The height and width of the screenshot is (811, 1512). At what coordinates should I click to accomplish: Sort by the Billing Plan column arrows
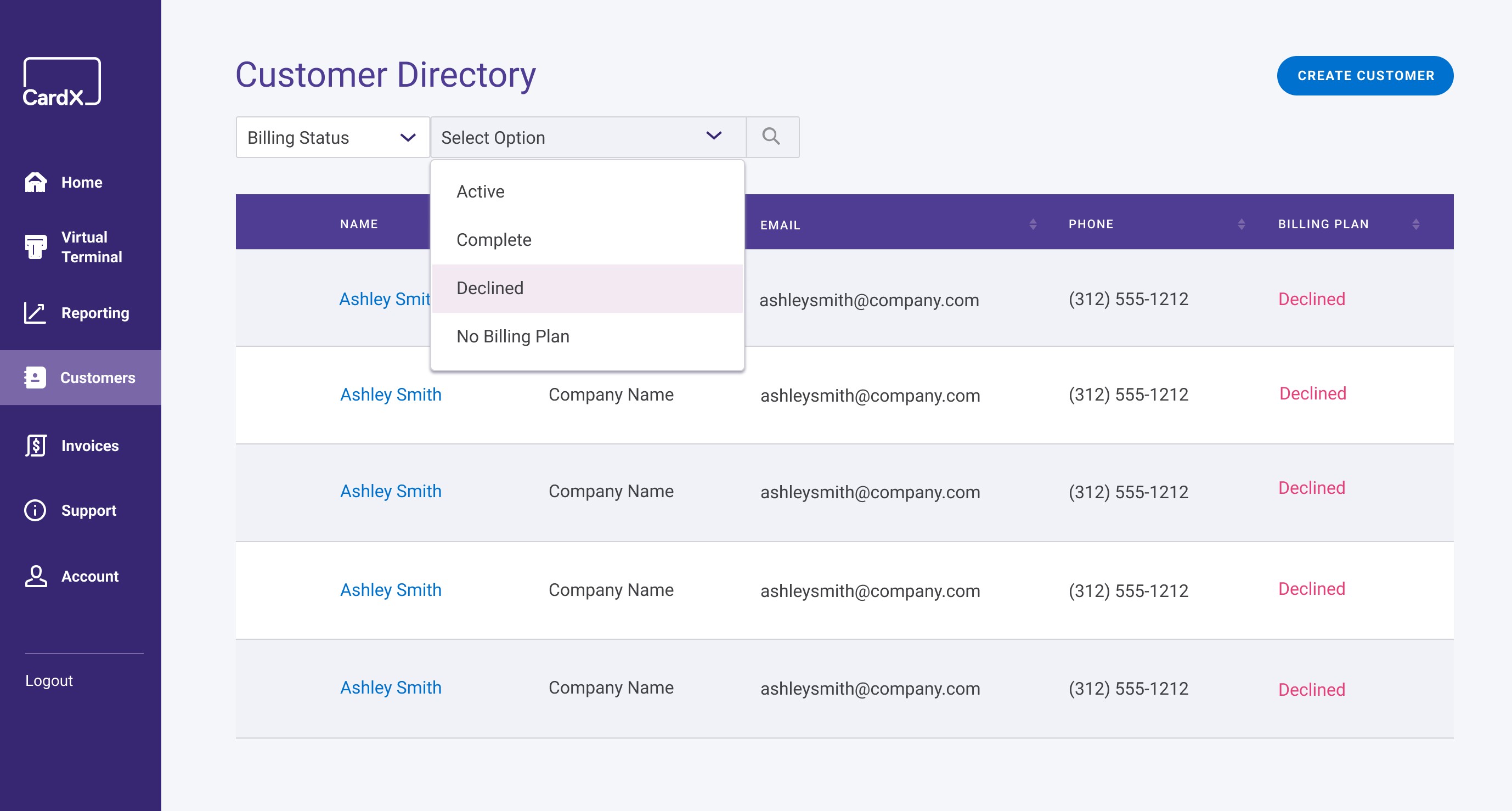coord(1416,224)
